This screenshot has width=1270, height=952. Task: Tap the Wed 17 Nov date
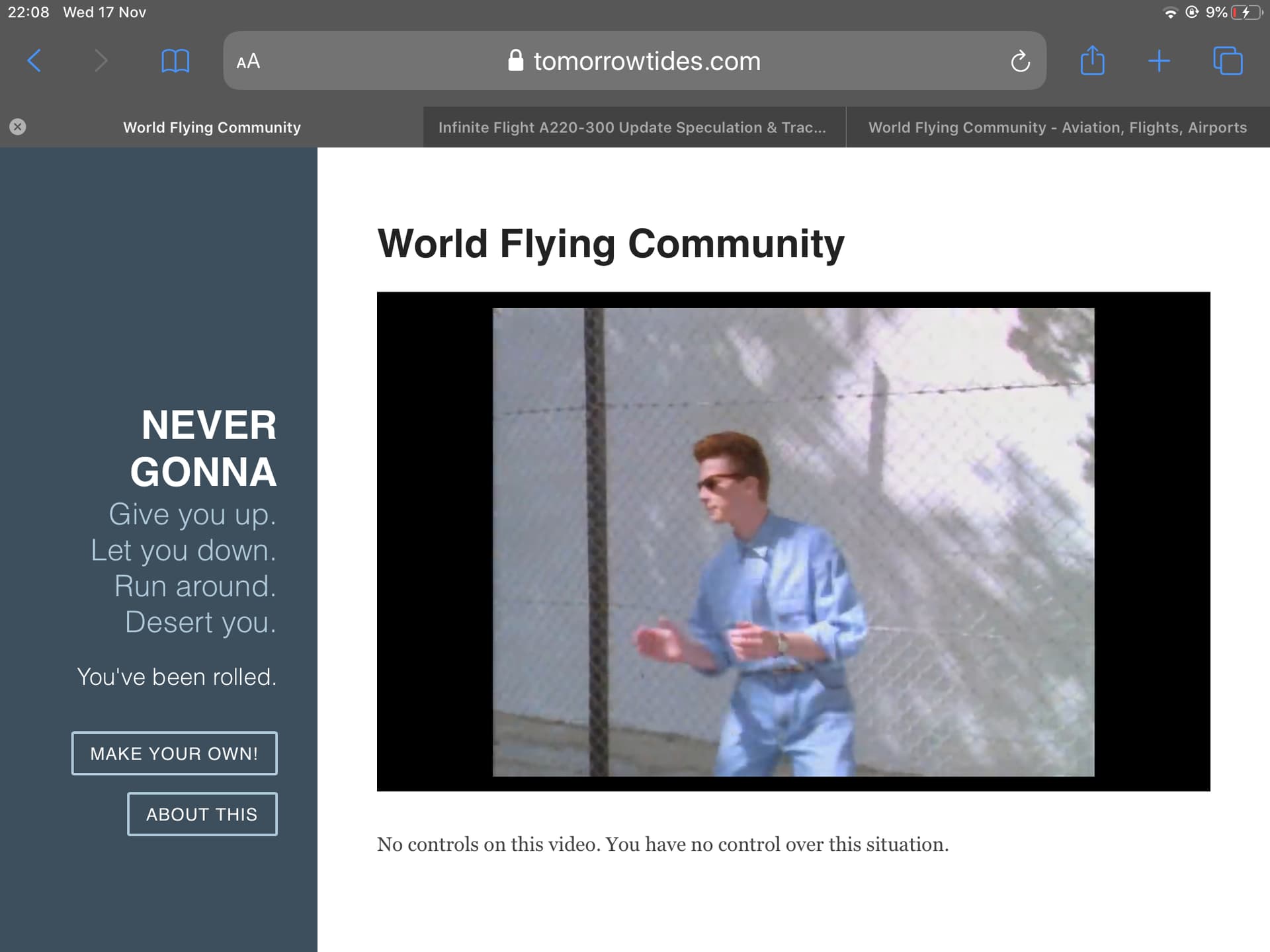[105, 12]
